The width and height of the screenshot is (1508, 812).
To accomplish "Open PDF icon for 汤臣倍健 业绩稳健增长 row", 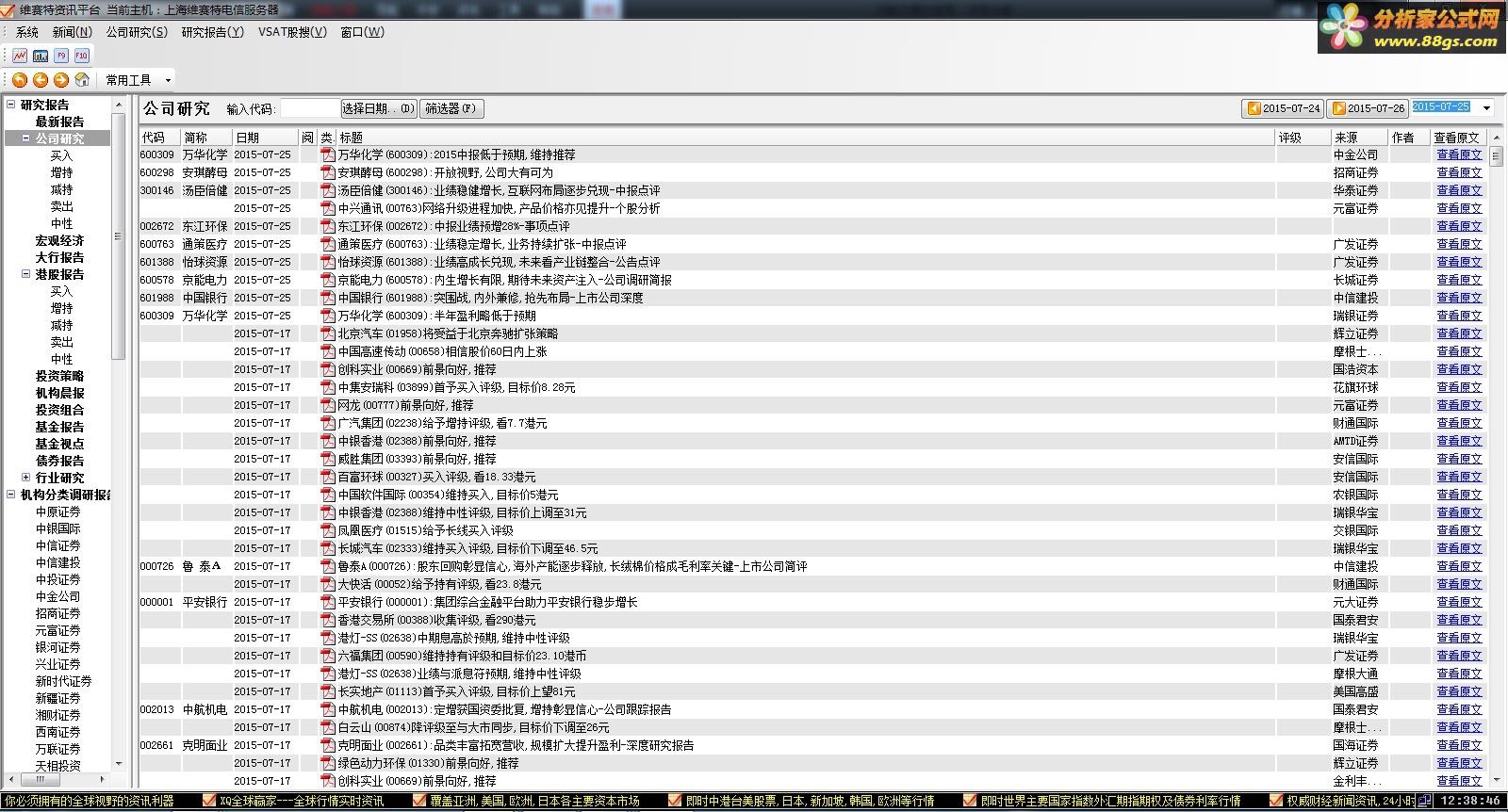I will pyautogui.click(x=328, y=190).
